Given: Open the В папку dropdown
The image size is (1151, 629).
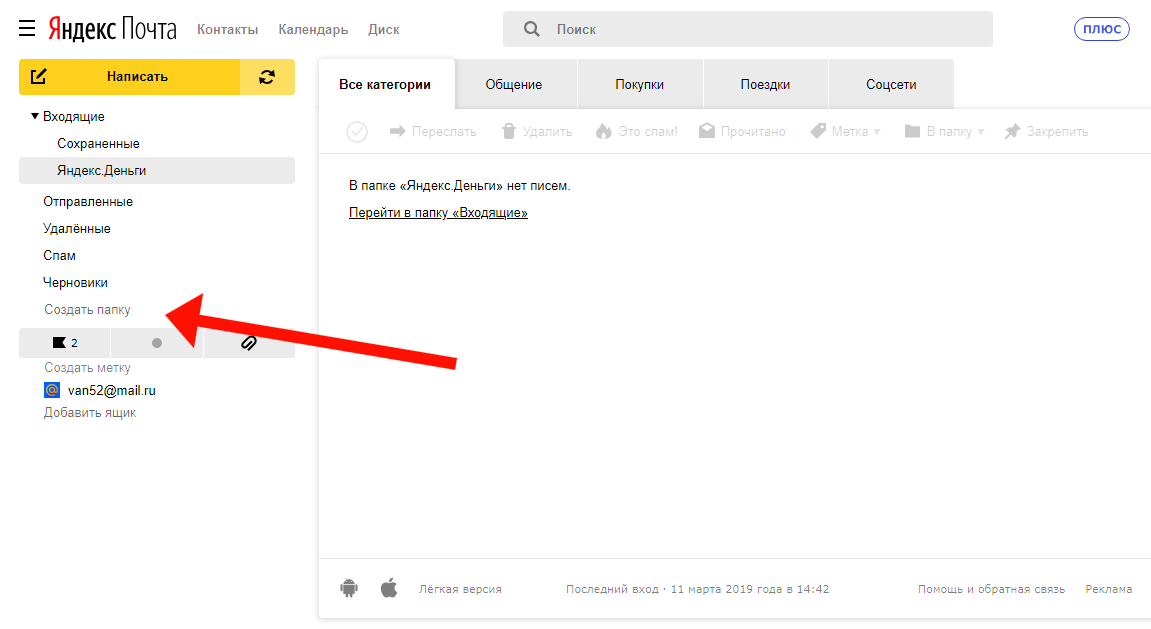Looking at the screenshot, I should pyautogui.click(x=944, y=132).
